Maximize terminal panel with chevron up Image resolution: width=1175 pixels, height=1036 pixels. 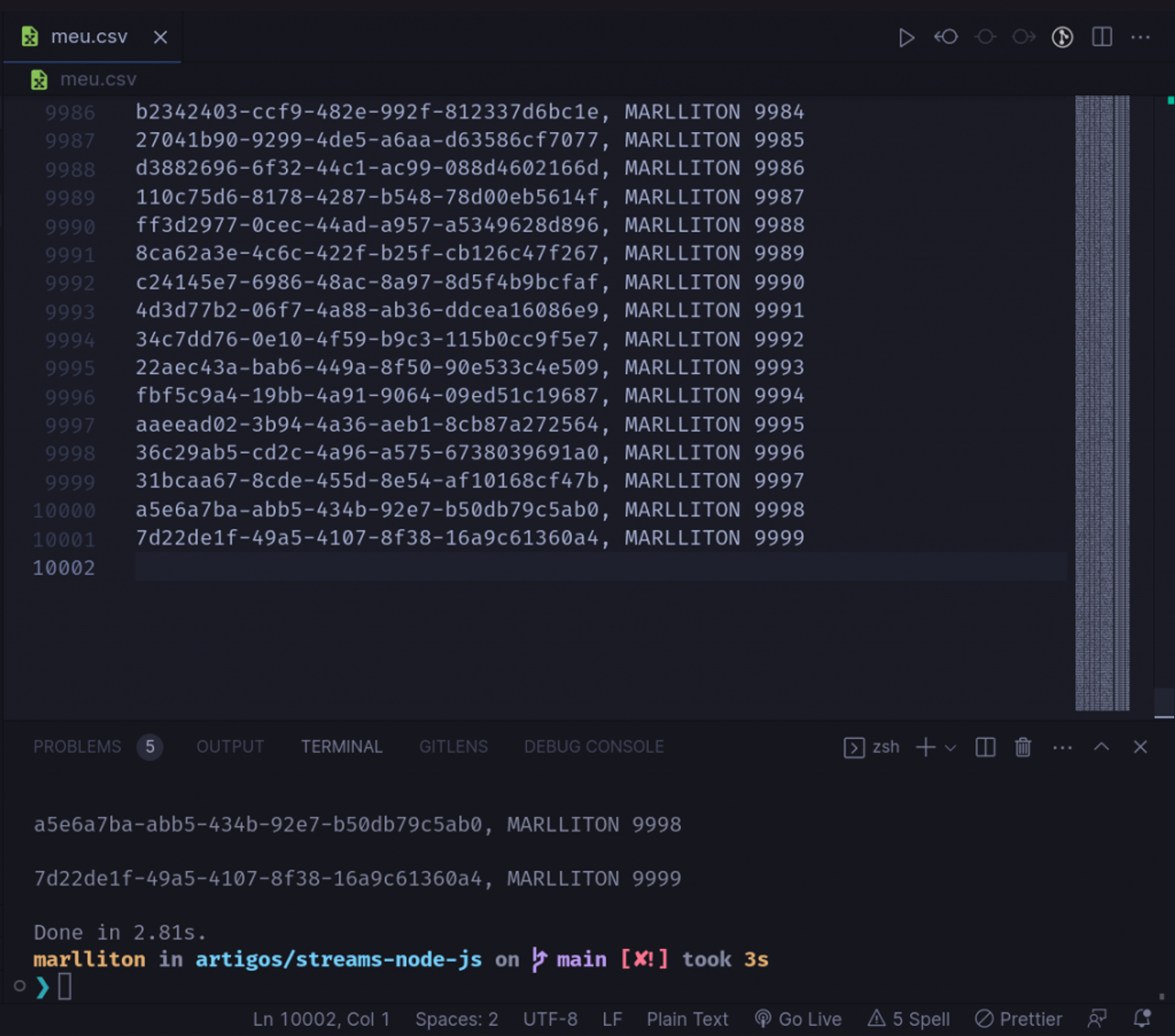click(x=1102, y=747)
